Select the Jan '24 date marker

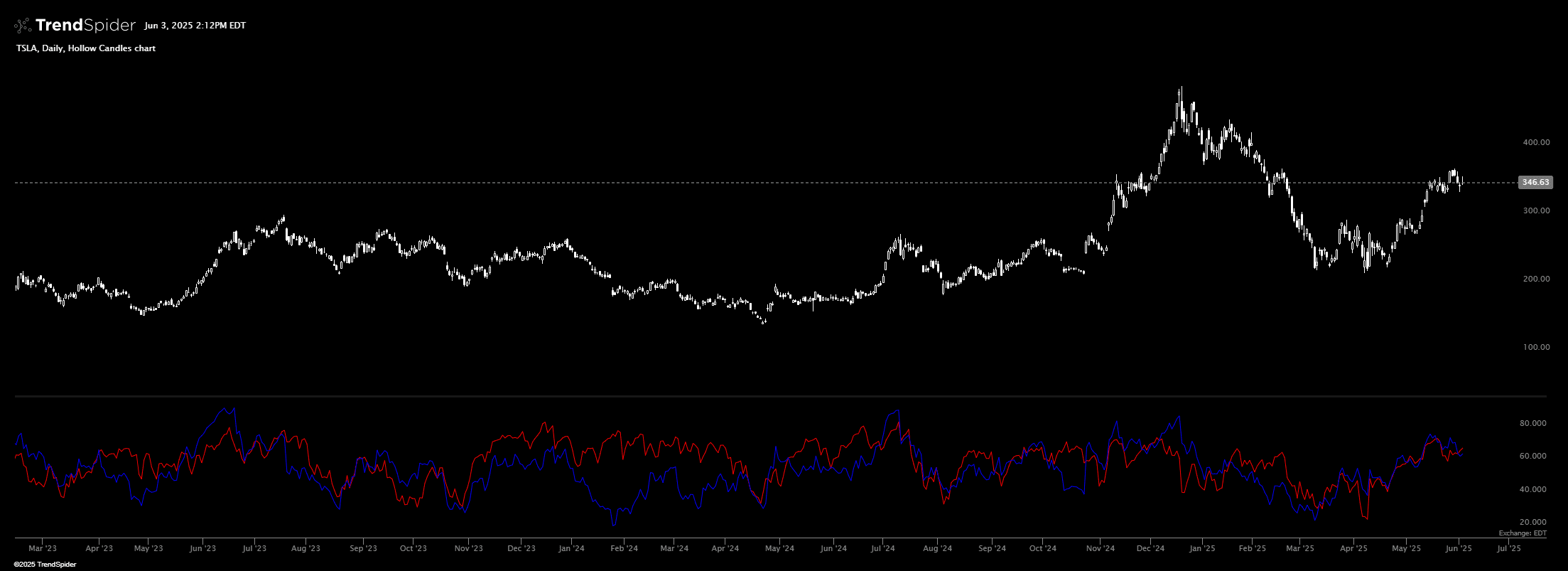(x=571, y=548)
